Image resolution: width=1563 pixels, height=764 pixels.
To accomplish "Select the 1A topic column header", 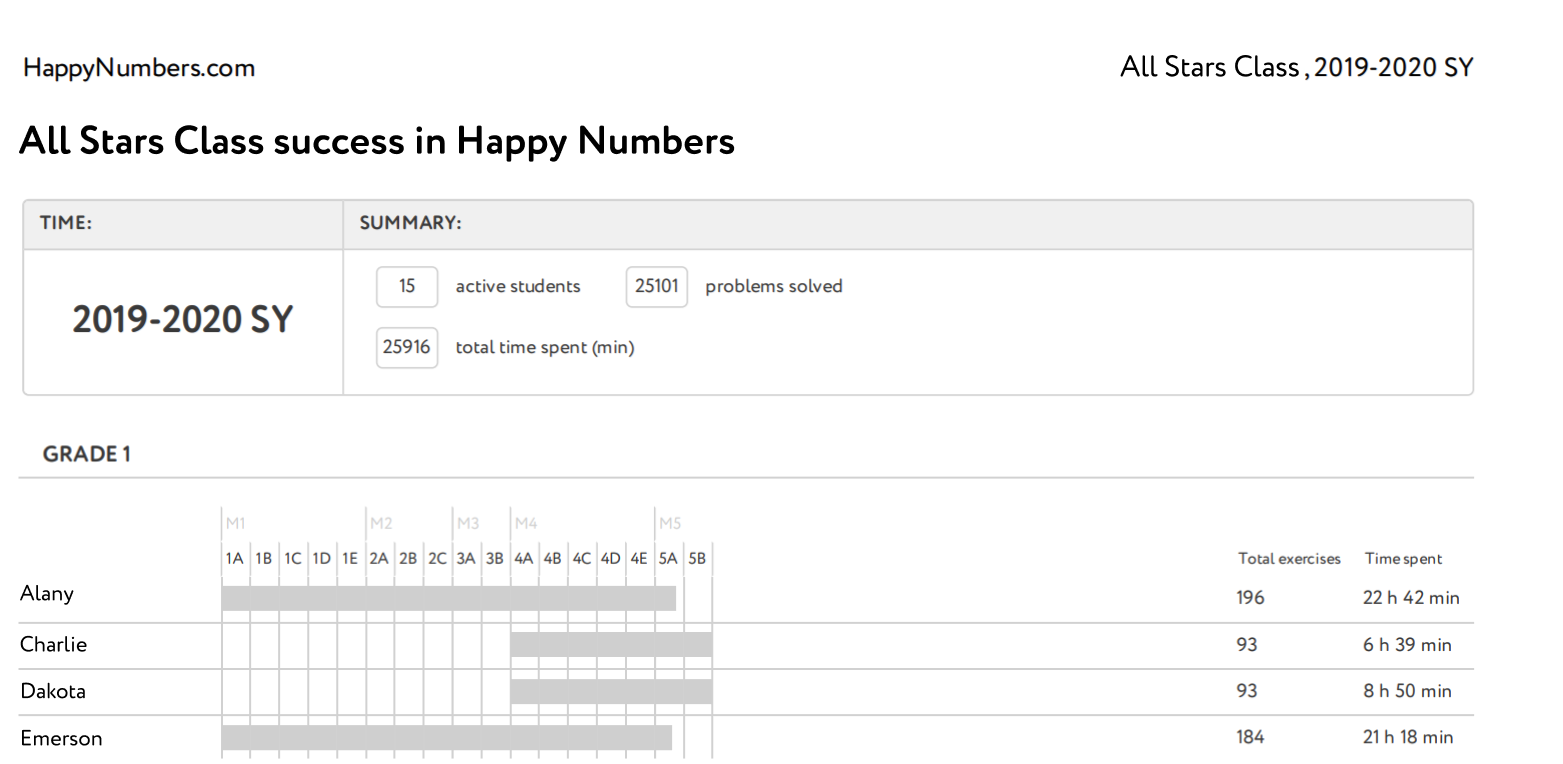I will 234,559.
